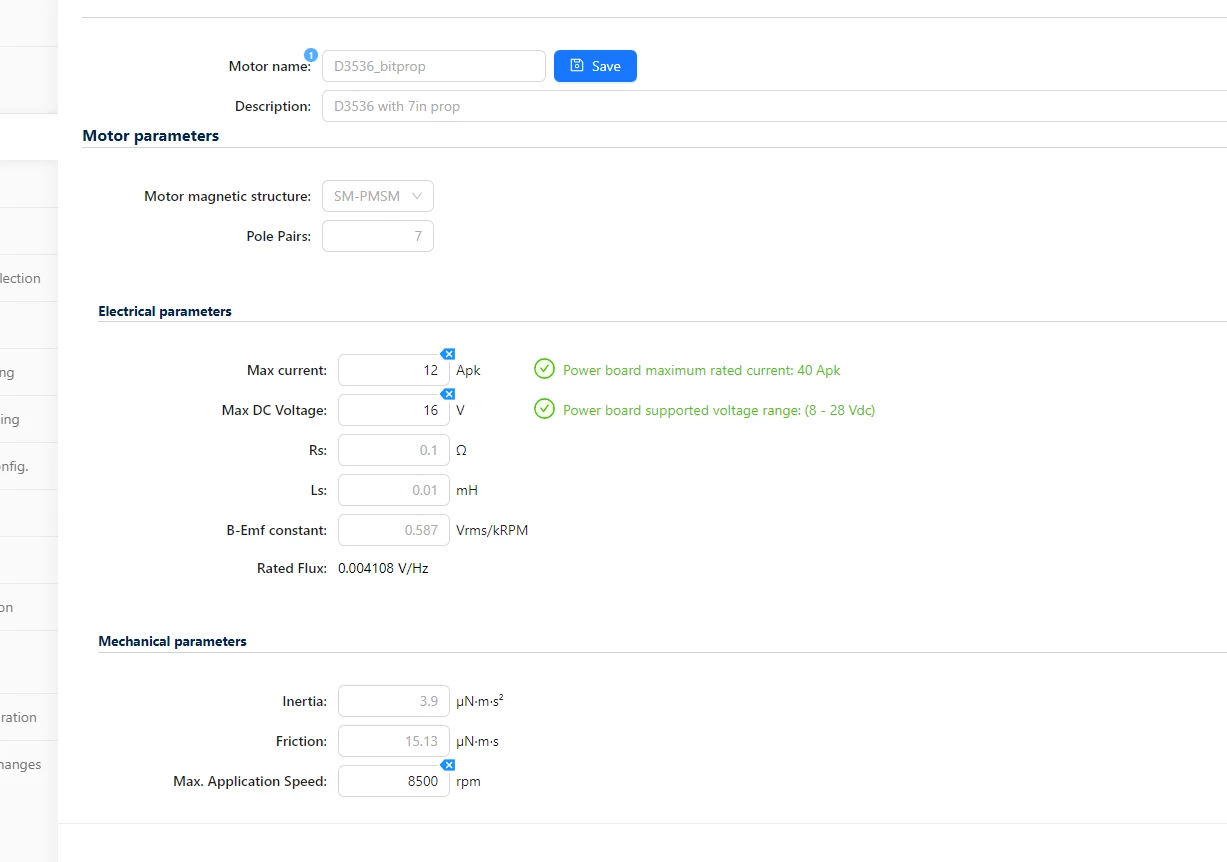Screen dimensions: 1227x862
Task: Click into the Description field
Action: (774, 106)
